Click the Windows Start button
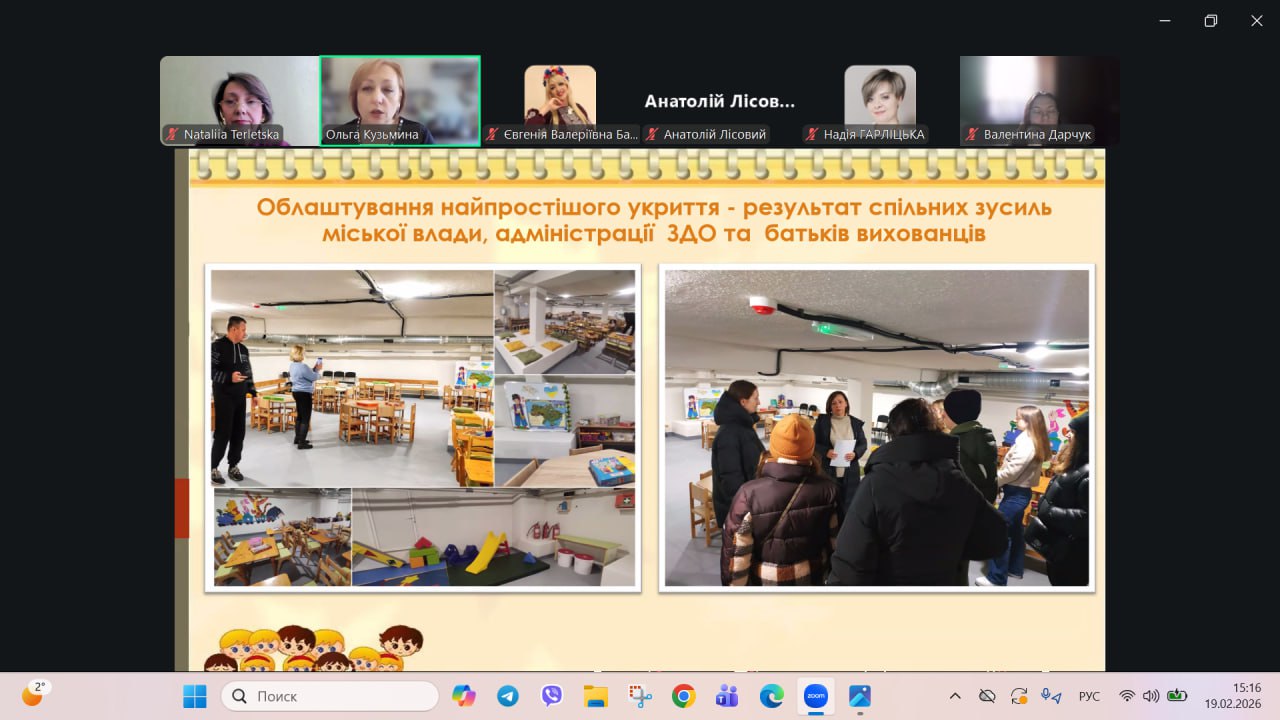The width and height of the screenshot is (1280, 720). [195, 696]
